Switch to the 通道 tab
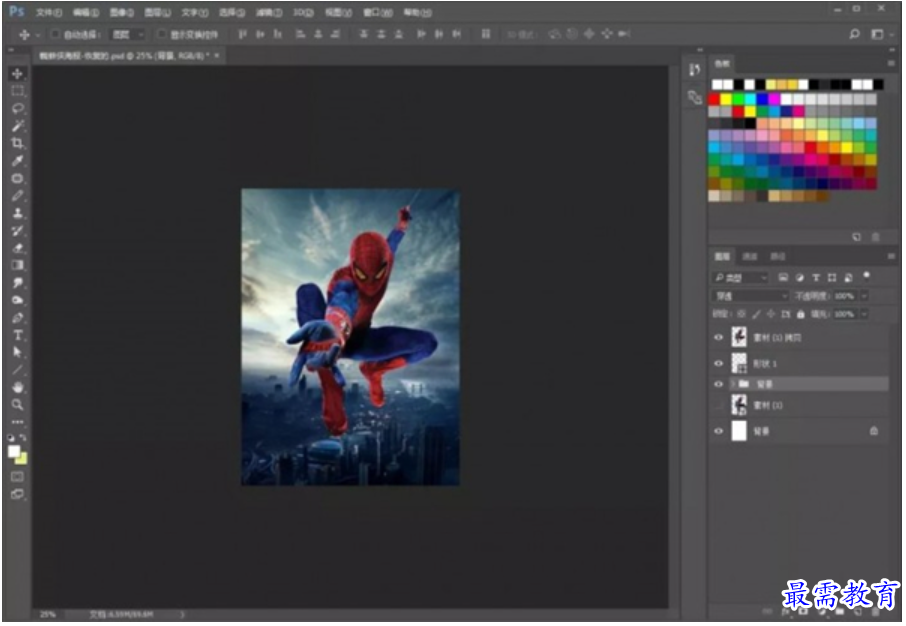The height and width of the screenshot is (626, 906). 750,257
